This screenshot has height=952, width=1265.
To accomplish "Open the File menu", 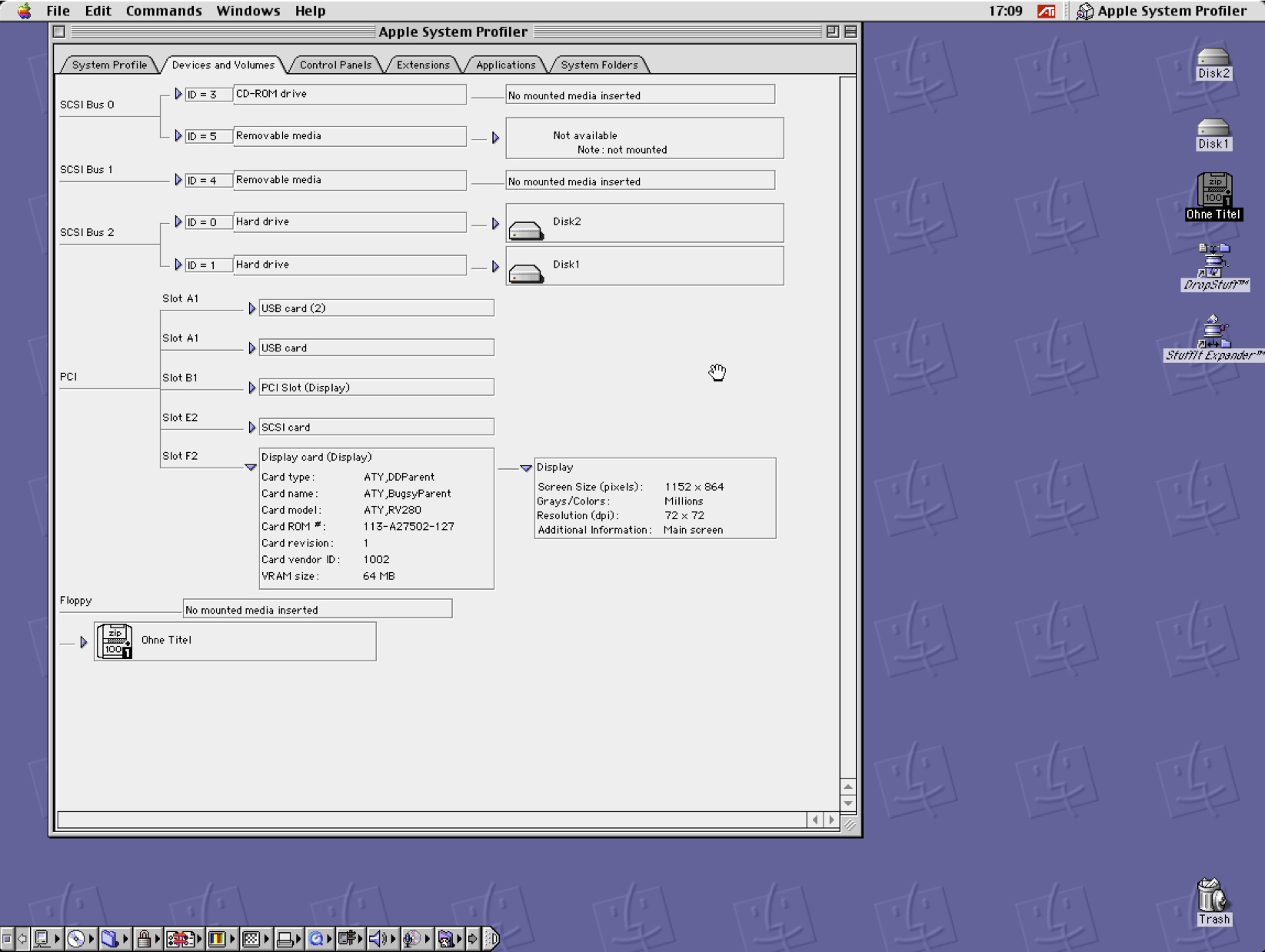I will pos(58,11).
